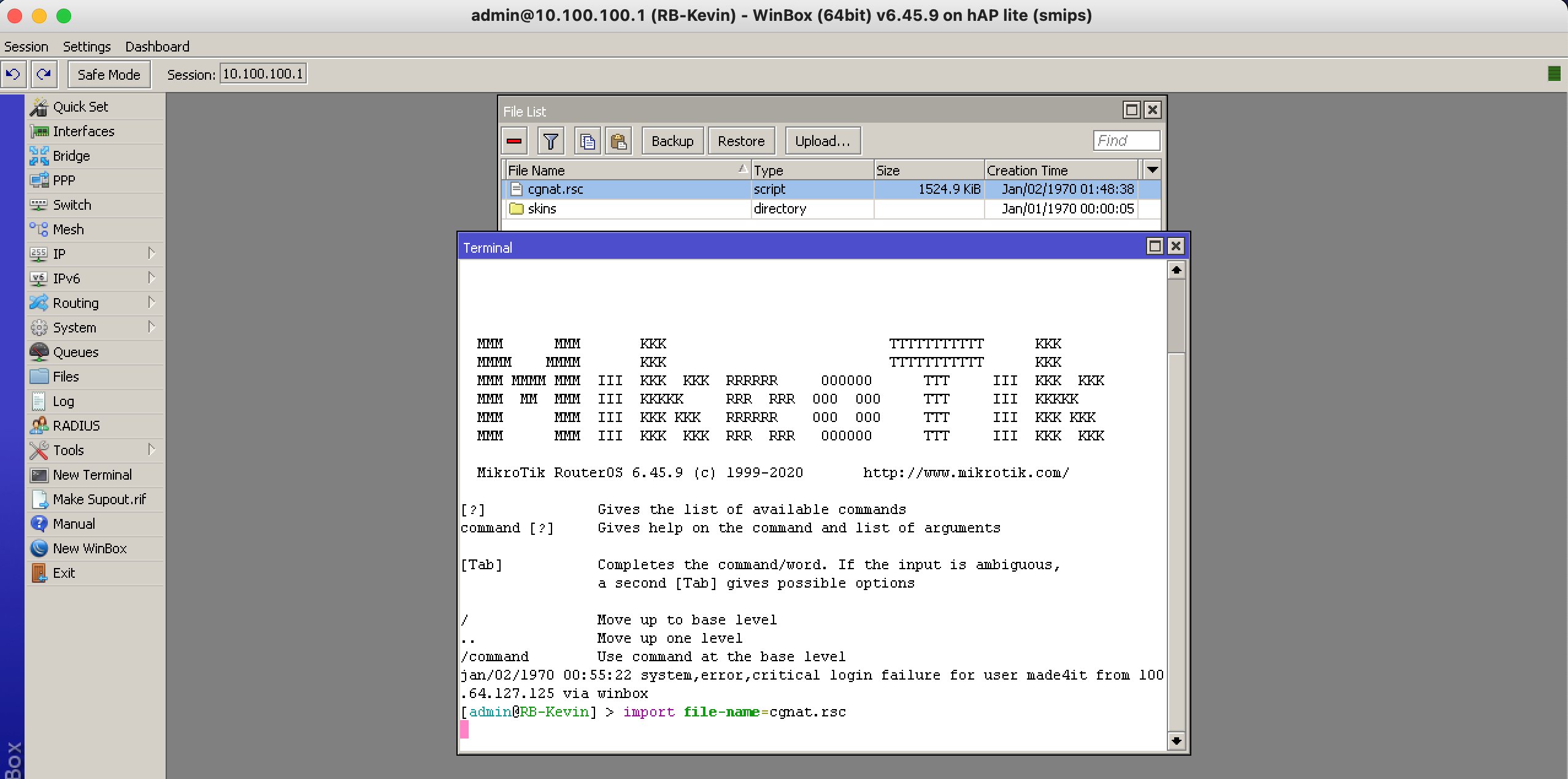Image resolution: width=1568 pixels, height=779 pixels.
Task: Click the Upload... button
Action: (823, 141)
